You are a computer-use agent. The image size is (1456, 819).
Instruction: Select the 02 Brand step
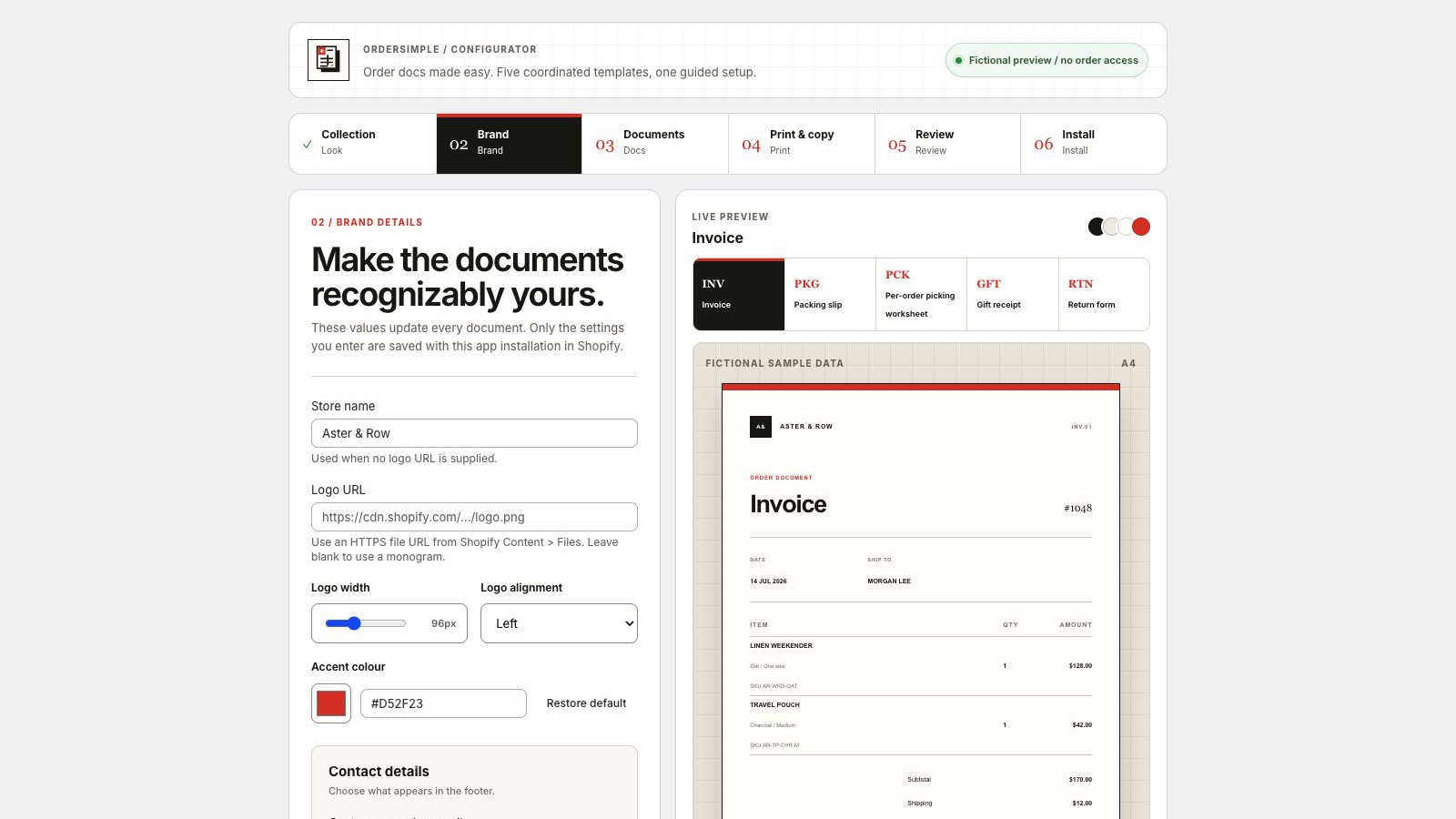[x=509, y=144]
